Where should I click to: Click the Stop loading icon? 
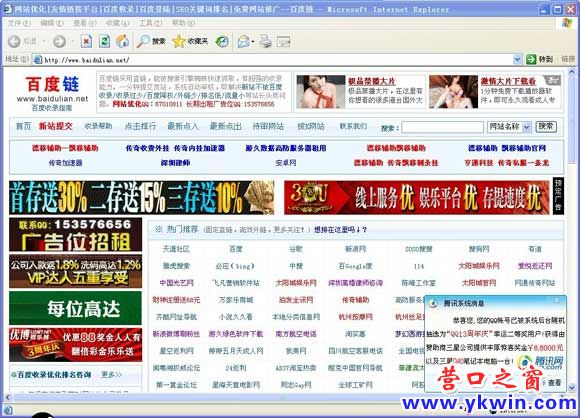pyautogui.click(x=86, y=41)
